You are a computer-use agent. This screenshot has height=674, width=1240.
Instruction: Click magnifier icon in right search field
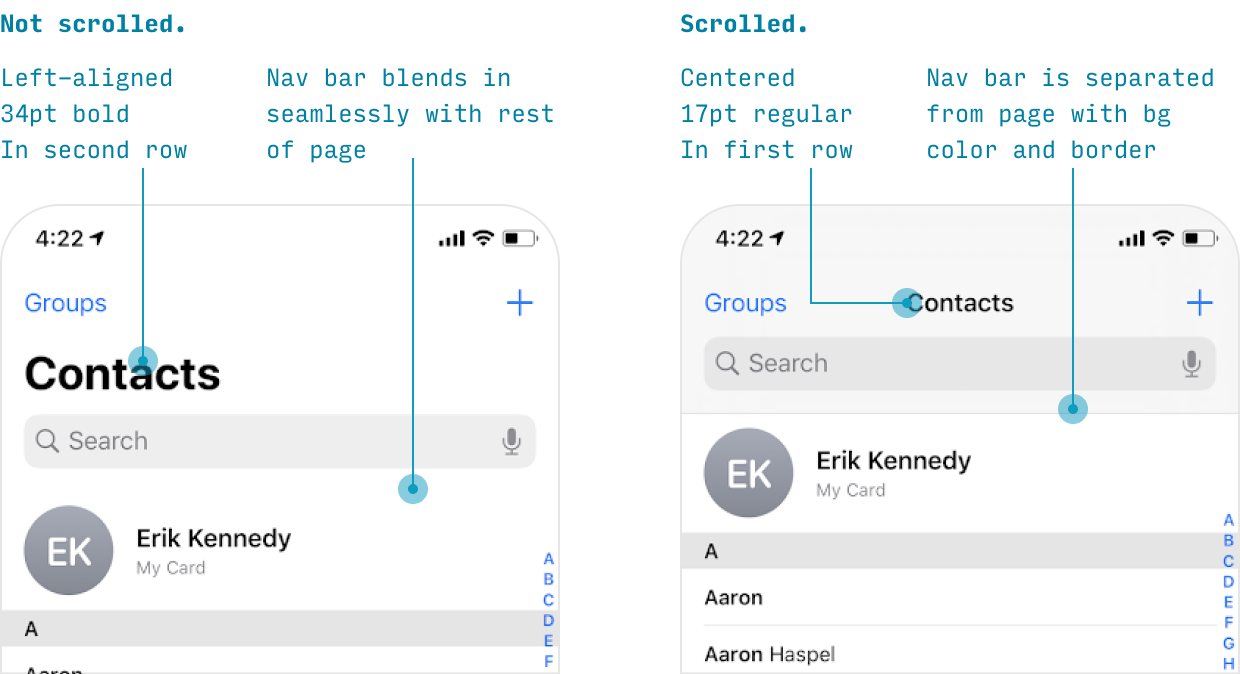point(727,363)
